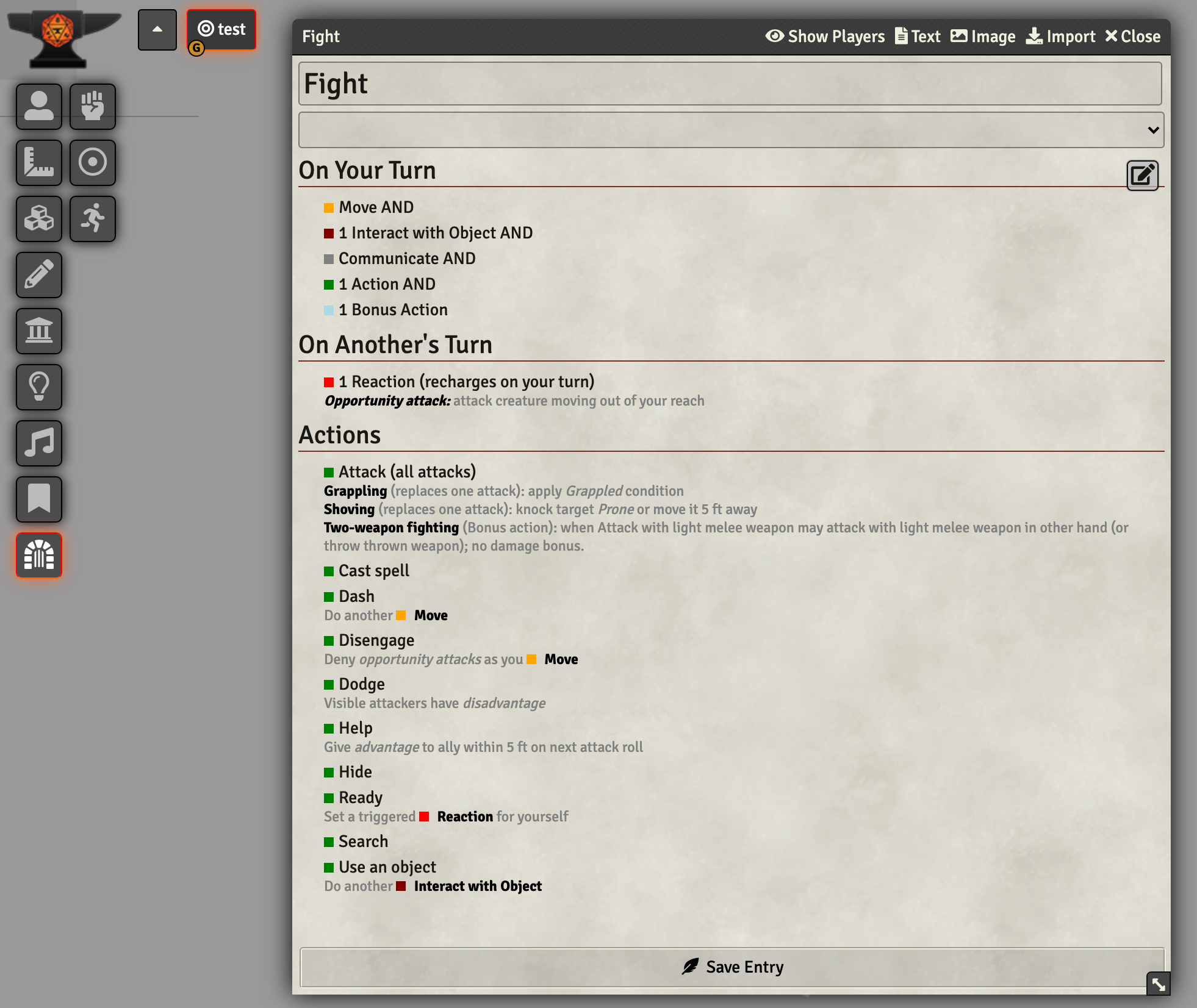Click the Fight title input field
This screenshot has width=1197, height=1008.
pyautogui.click(x=730, y=84)
